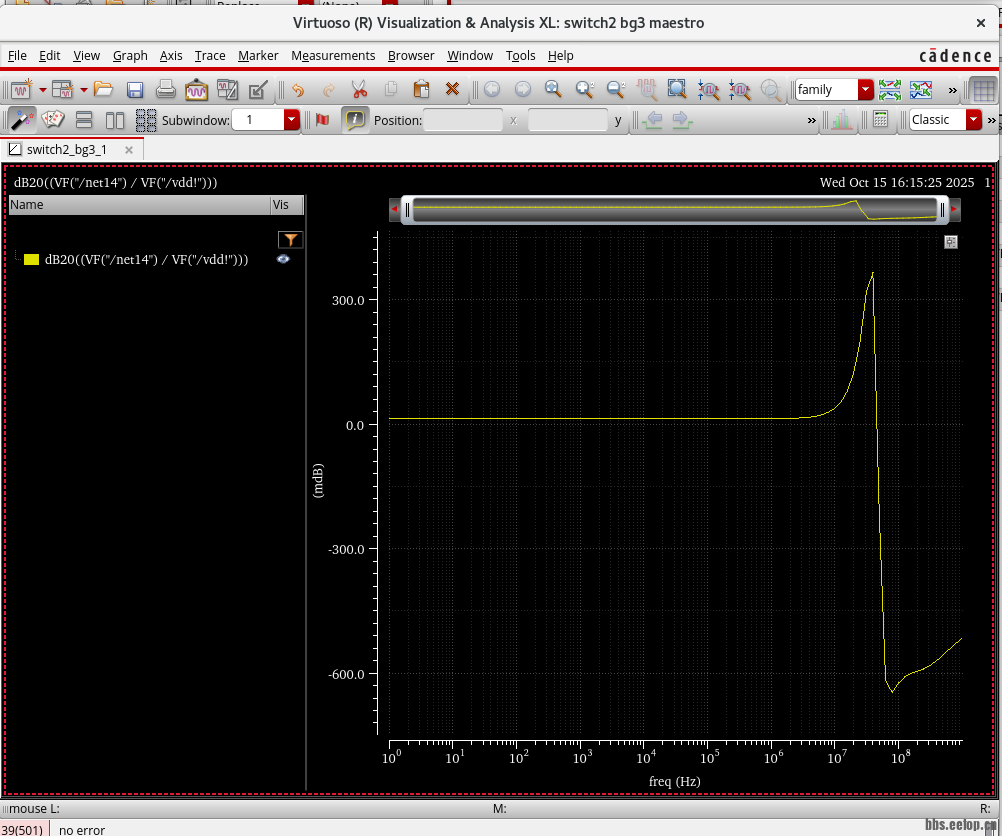Click the Undo arrow icon
This screenshot has height=836, width=1002.
click(x=297, y=90)
